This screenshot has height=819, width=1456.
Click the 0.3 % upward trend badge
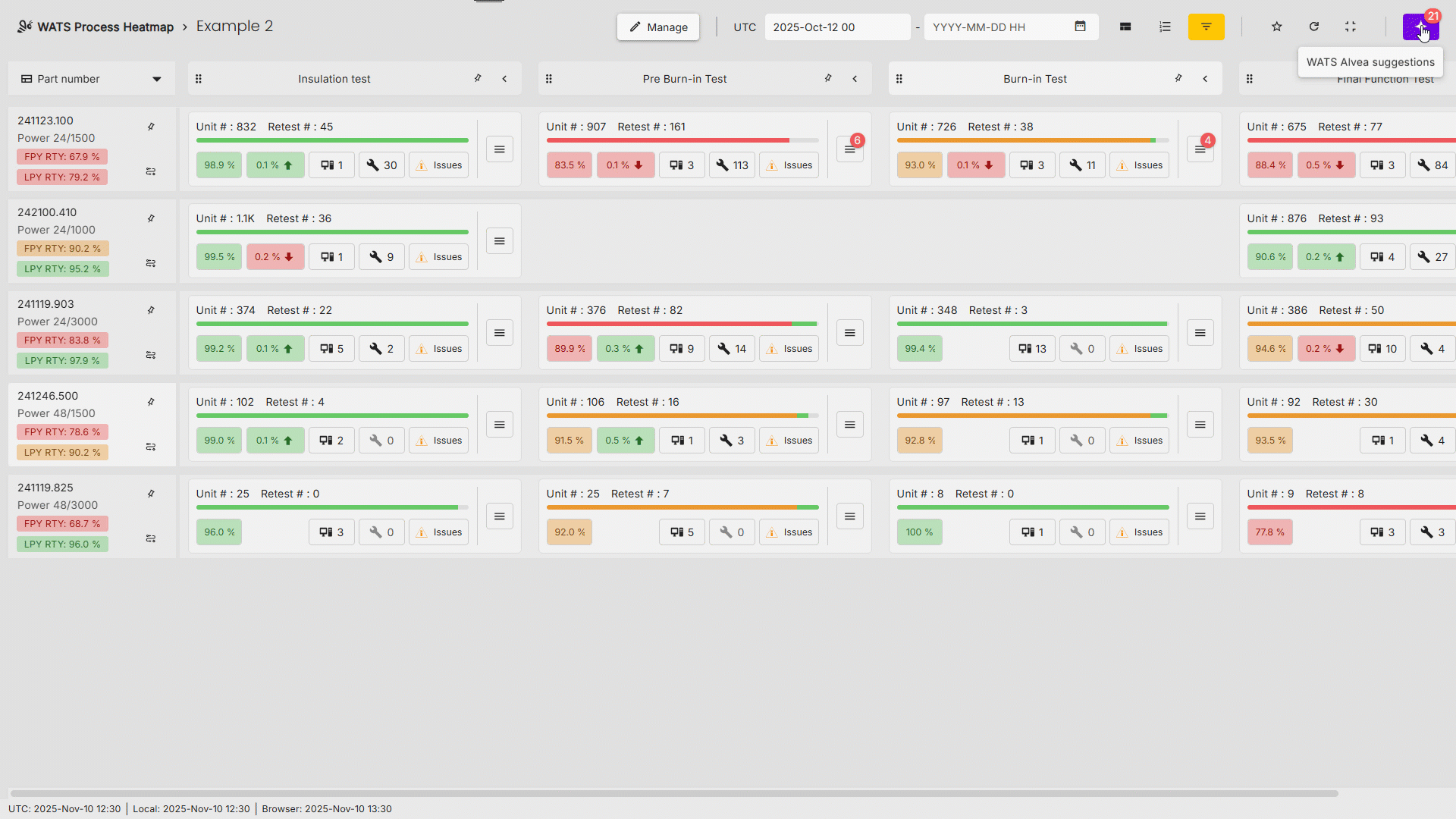pyautogui.click(x=626, y=349)
